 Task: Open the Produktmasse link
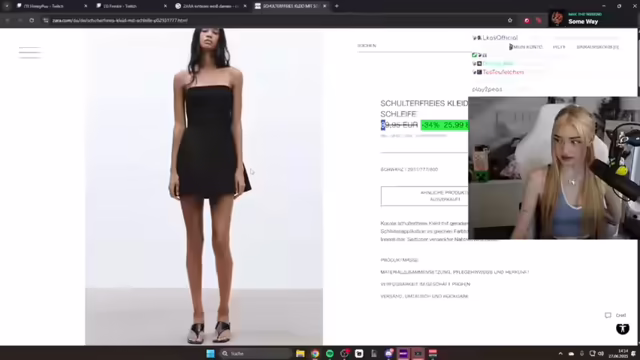(x=399, y=260)
